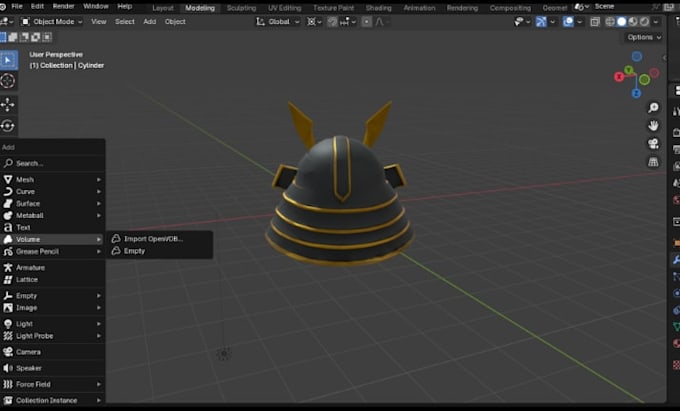The width and height of the screenshot is (680, 411).
Task: Open selectability and visibility dropdown
Action: (x=521, y=22)
